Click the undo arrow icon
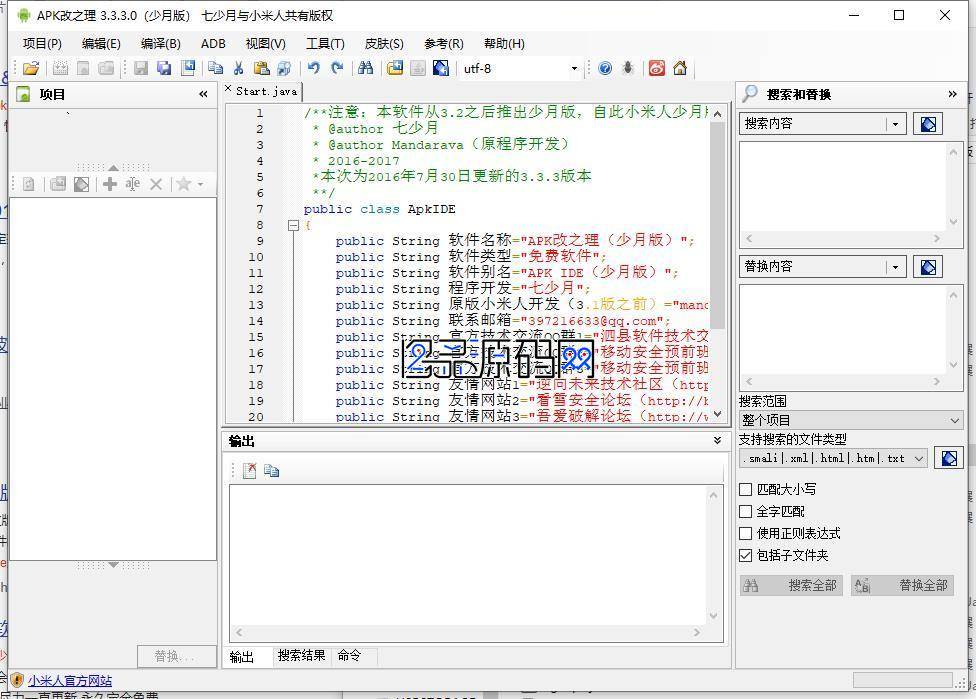Viewport: 976px width, 699px height. pyautogui.click(x=314, y=68)
